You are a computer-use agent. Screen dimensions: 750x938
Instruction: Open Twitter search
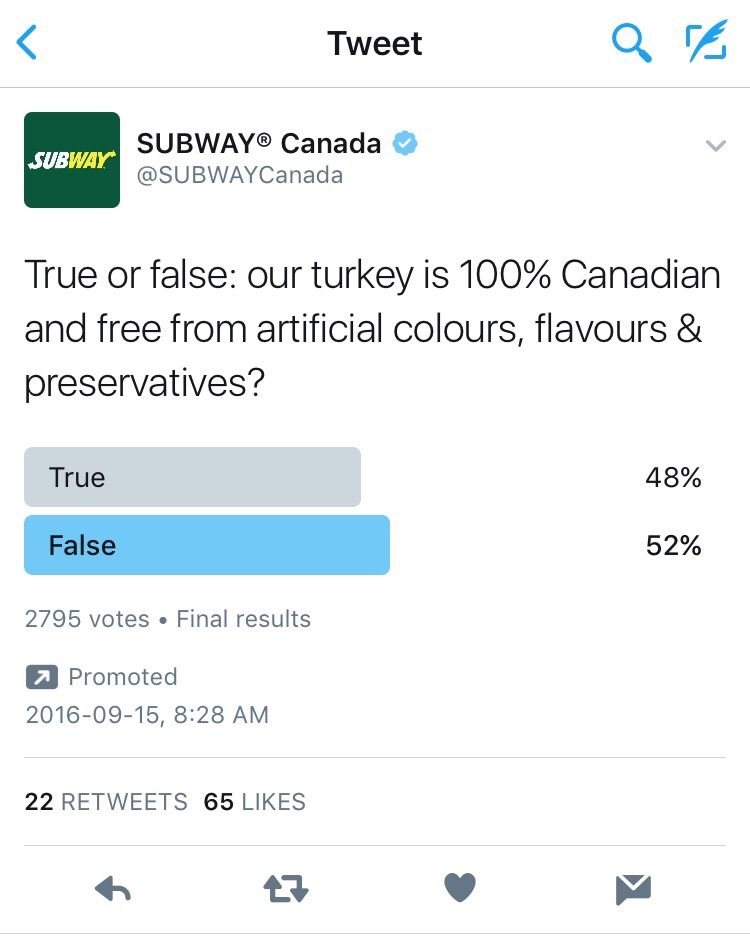(x=631, y=43)
